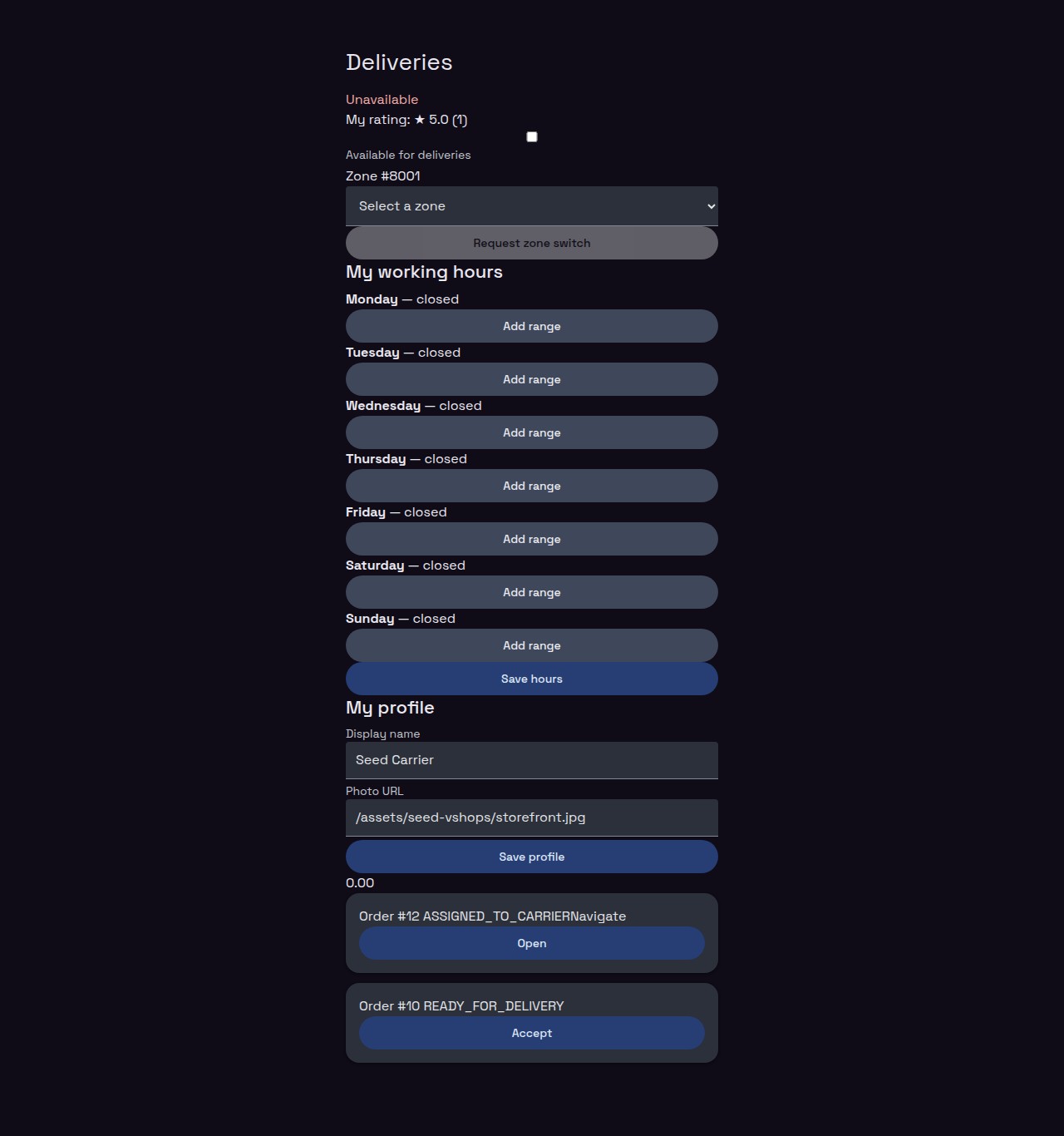Toggle the Available for deliveries checkbox
Screen dimensions: 1064x1136
(532, 137)
